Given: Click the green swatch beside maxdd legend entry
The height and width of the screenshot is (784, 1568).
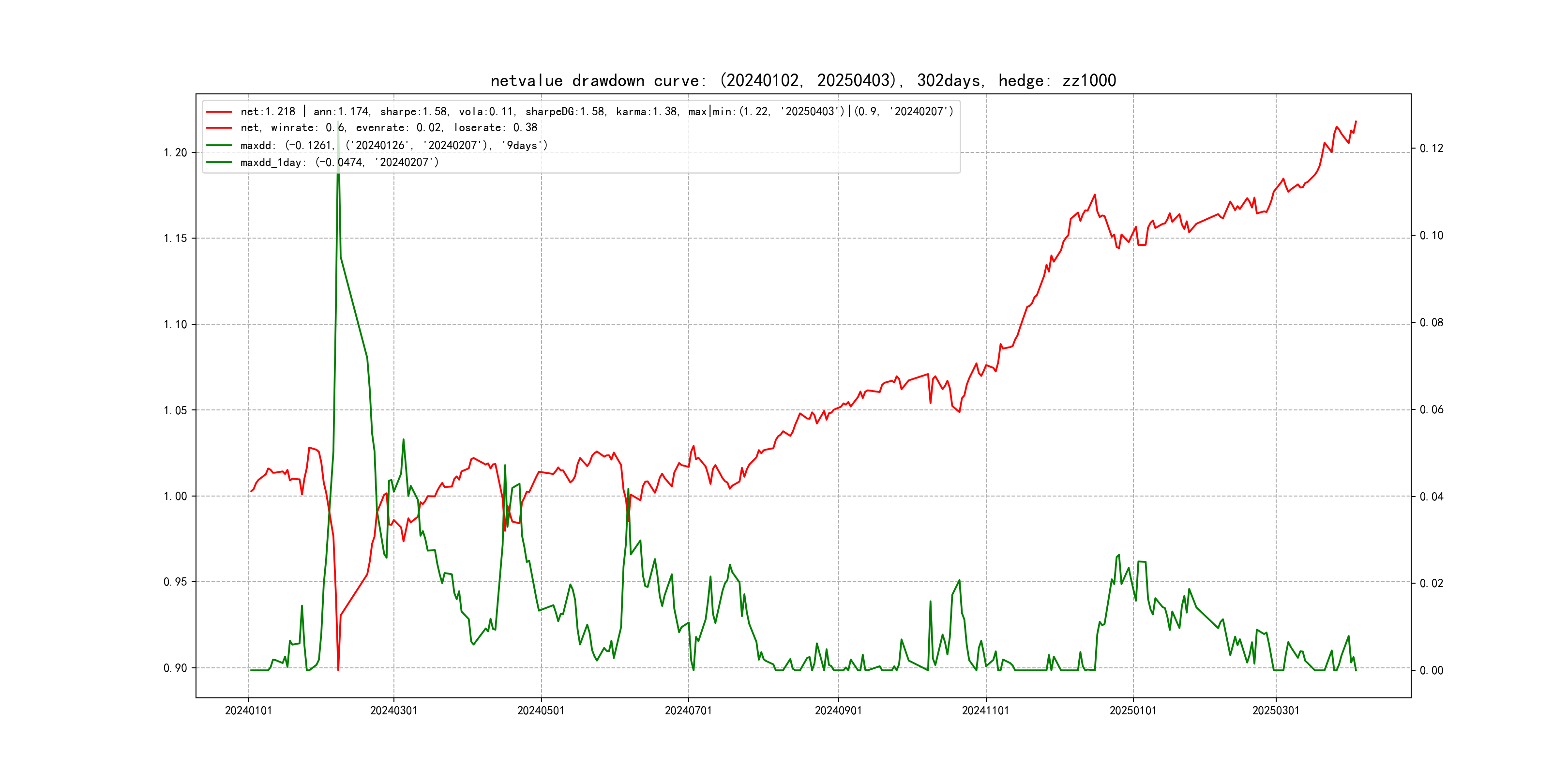Looking at the screenshot, I should click(219, 146).
